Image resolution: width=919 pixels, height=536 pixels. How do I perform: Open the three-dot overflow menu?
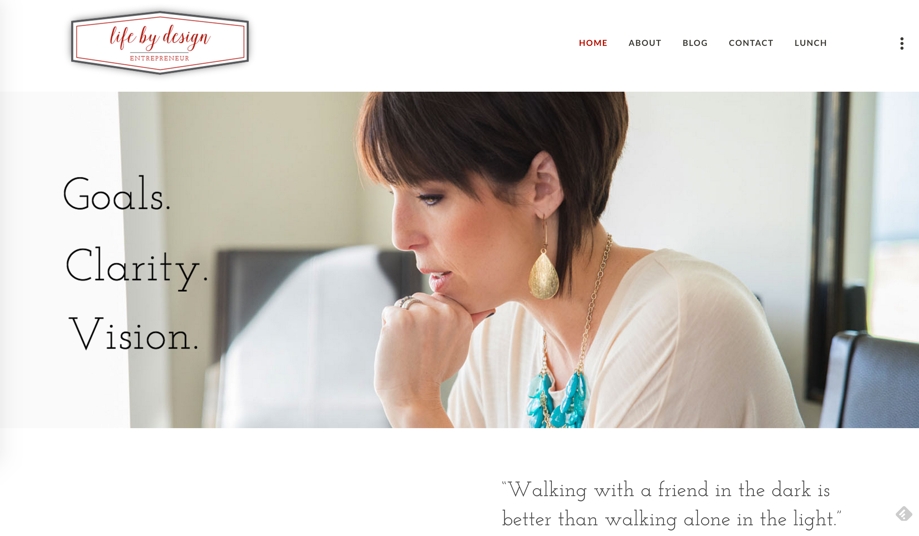click(901, 43)
